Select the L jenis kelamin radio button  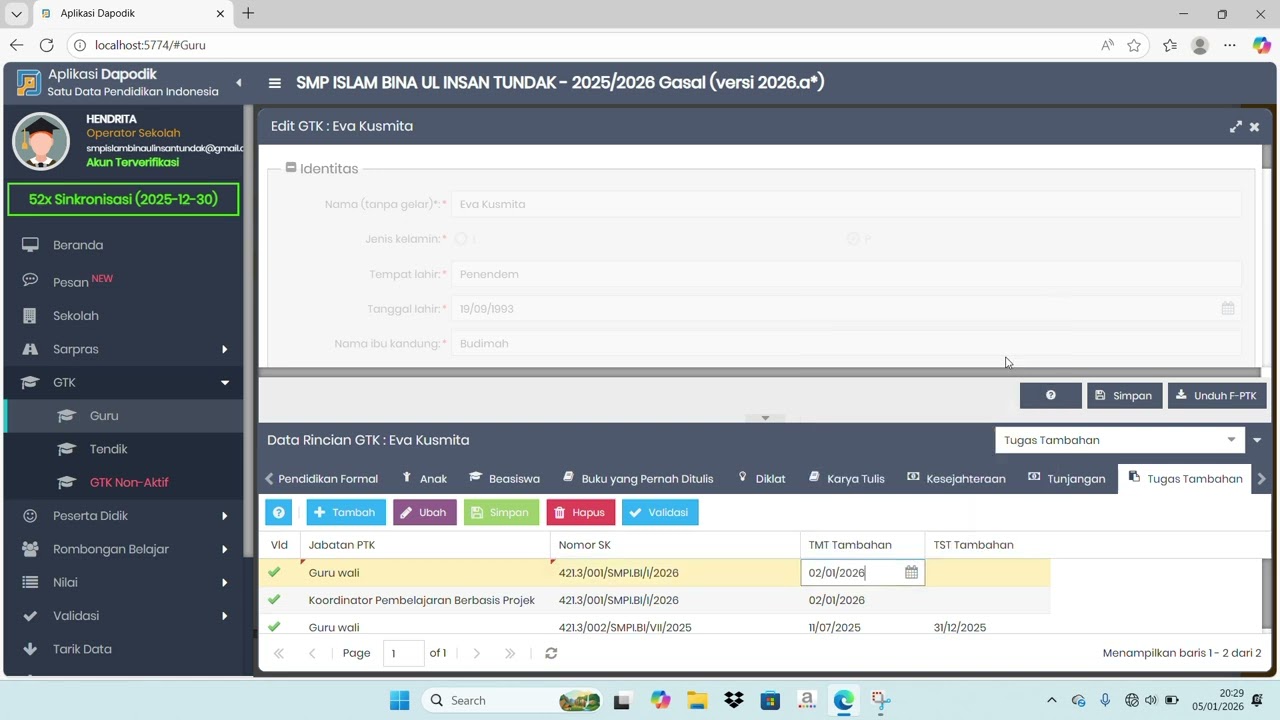[461, 239]
